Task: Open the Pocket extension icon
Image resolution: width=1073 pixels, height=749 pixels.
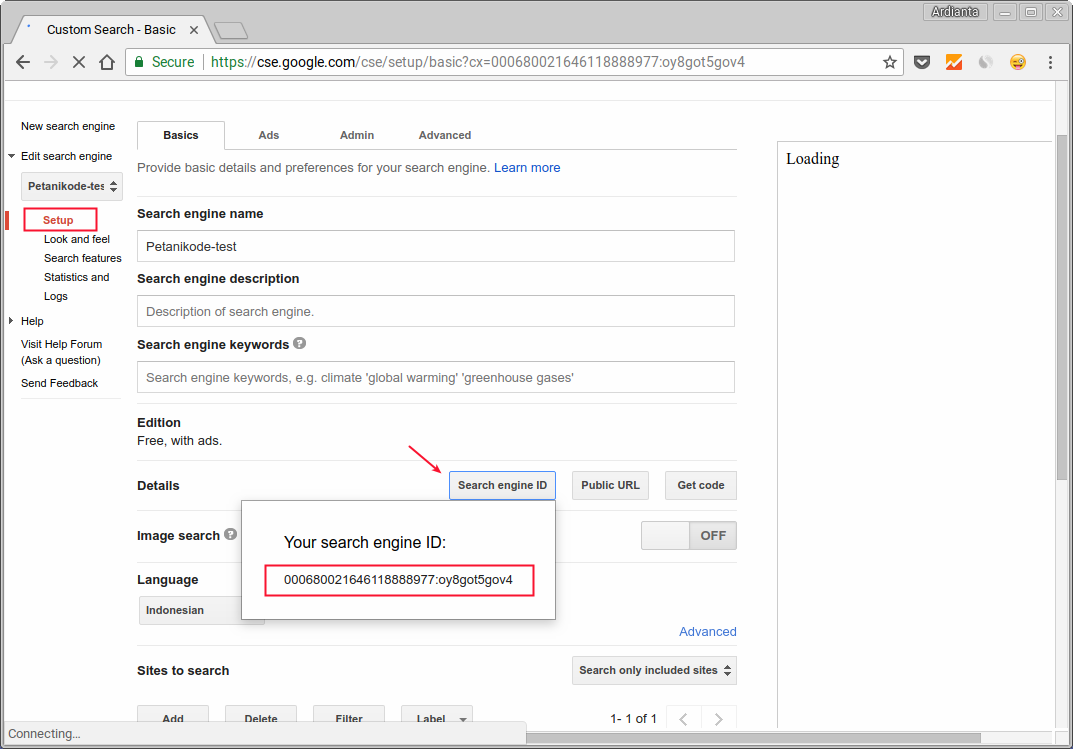Action: (922, 61)
